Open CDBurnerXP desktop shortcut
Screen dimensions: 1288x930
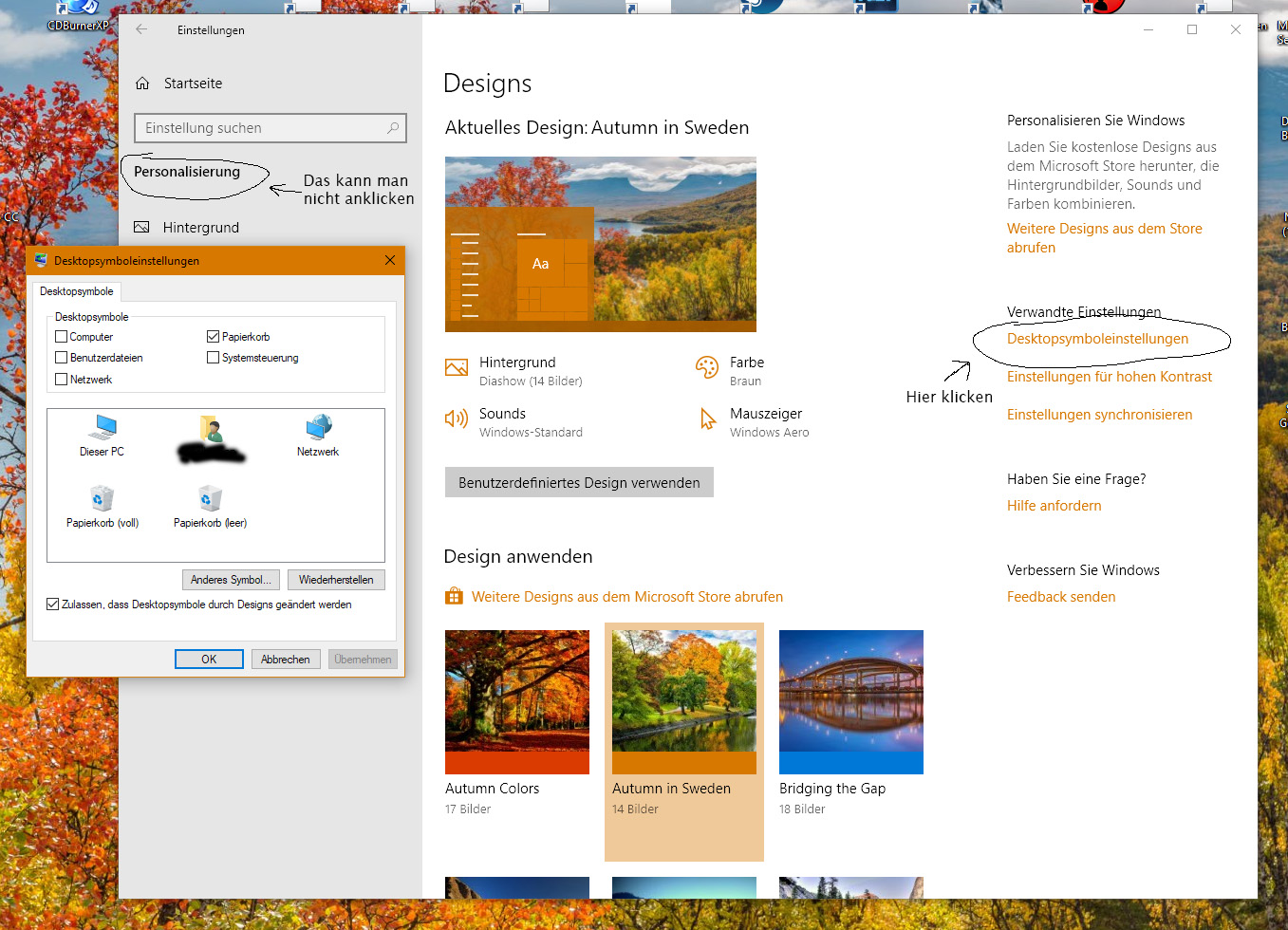78,15
